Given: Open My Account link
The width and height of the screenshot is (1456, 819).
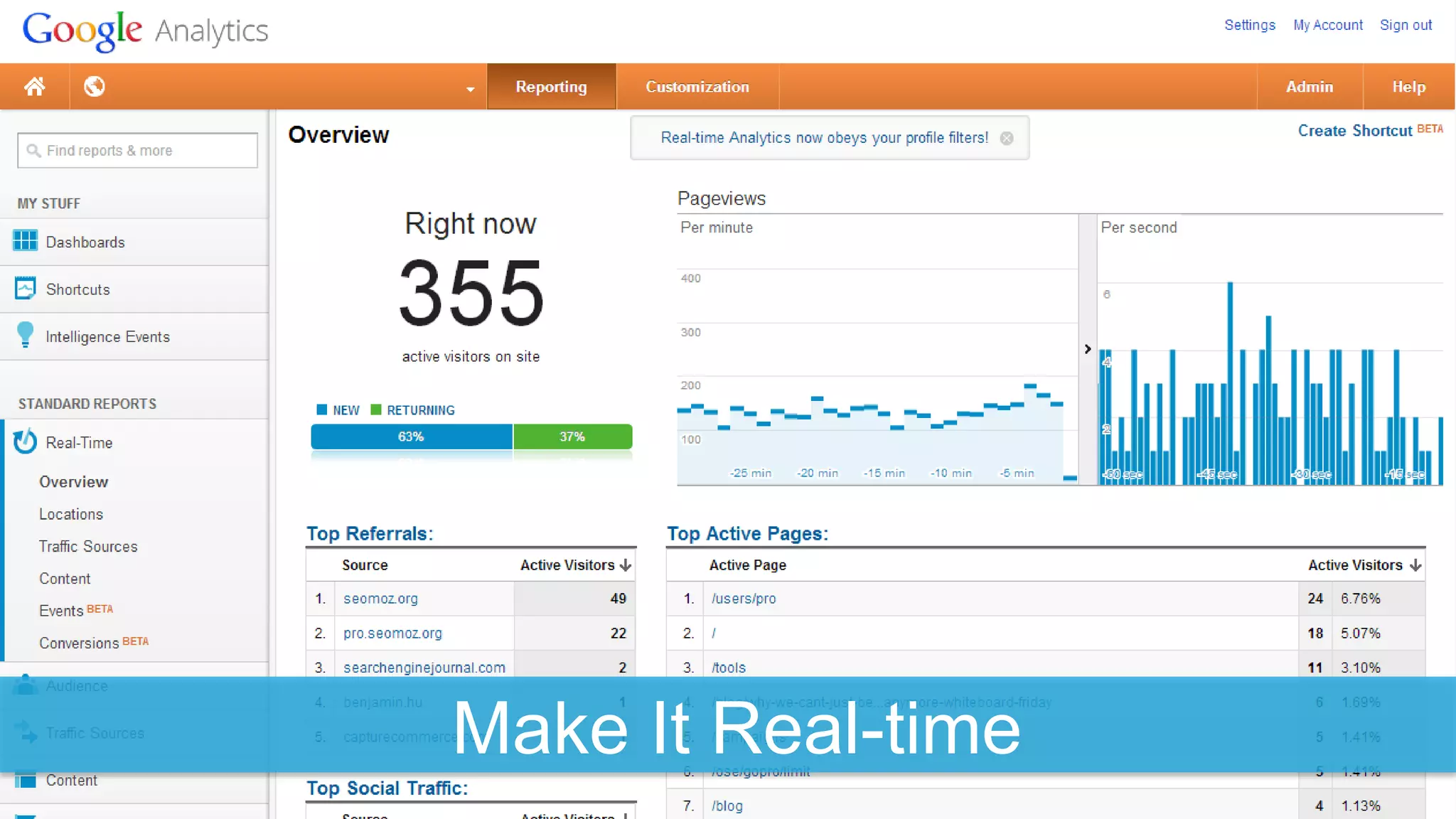Looking at the screenshot, I should [1328, 25].
